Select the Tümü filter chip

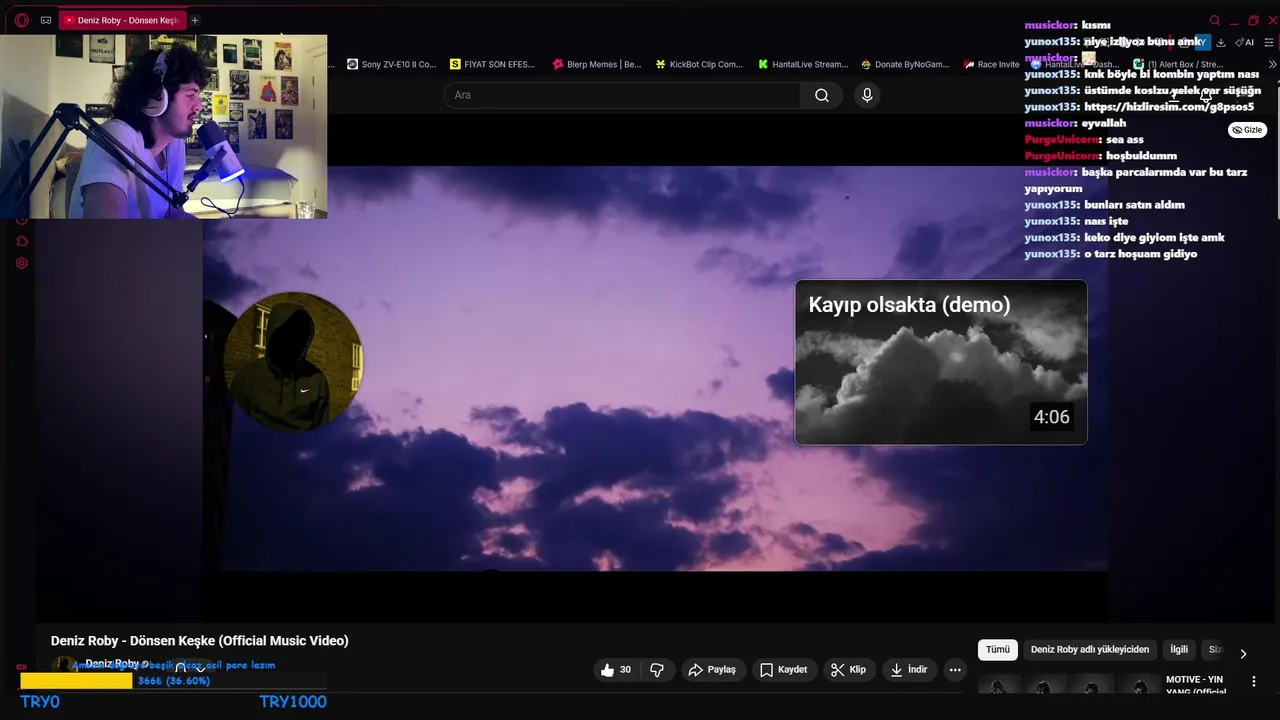click(x=998, y=650)
